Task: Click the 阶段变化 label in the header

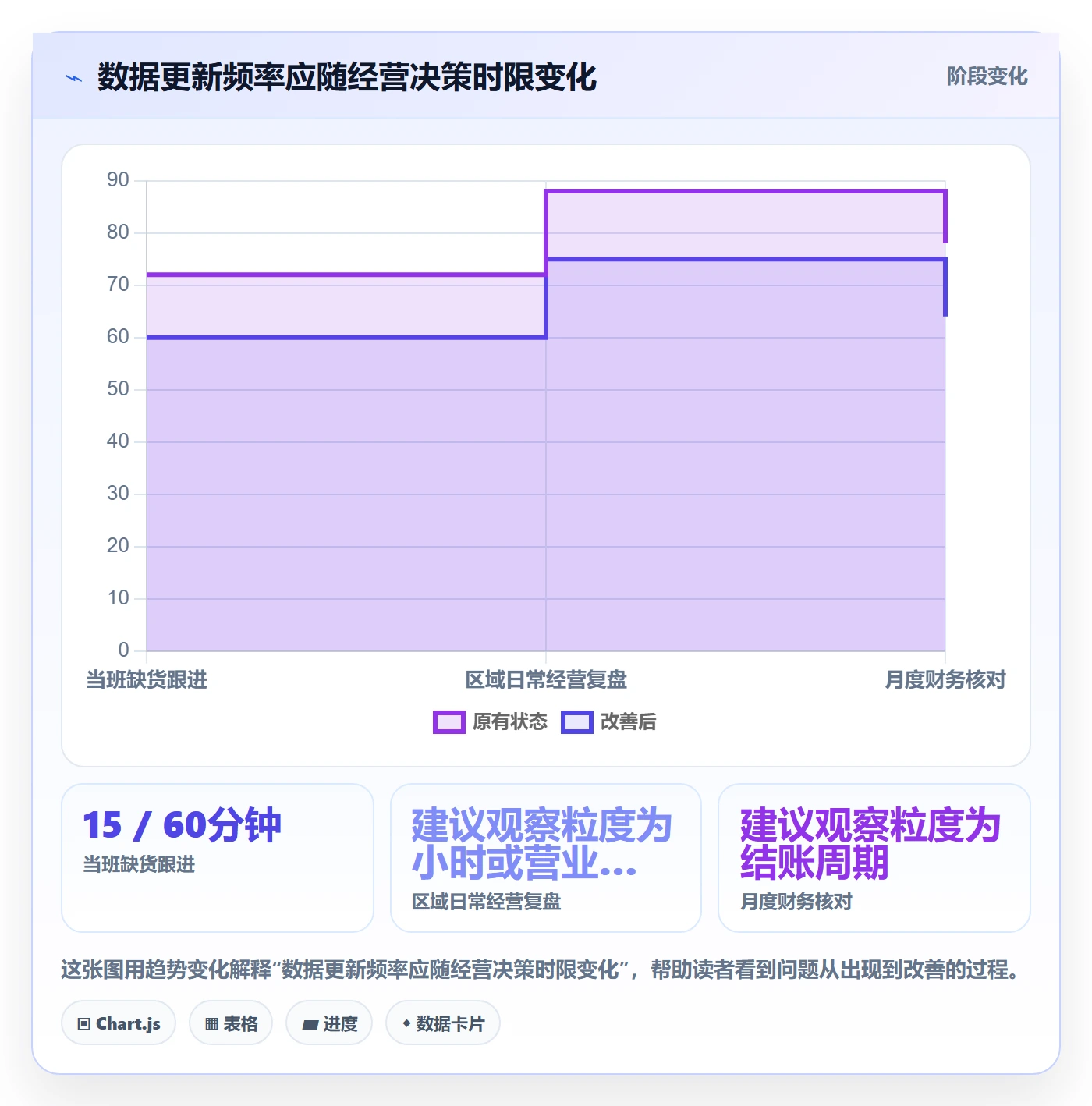Action: click(x=987, y=76)
